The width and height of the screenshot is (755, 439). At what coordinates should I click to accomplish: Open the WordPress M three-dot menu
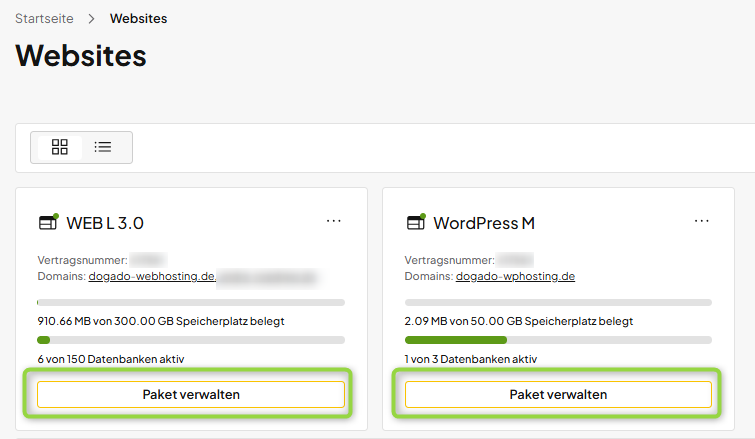click(702, 221)
